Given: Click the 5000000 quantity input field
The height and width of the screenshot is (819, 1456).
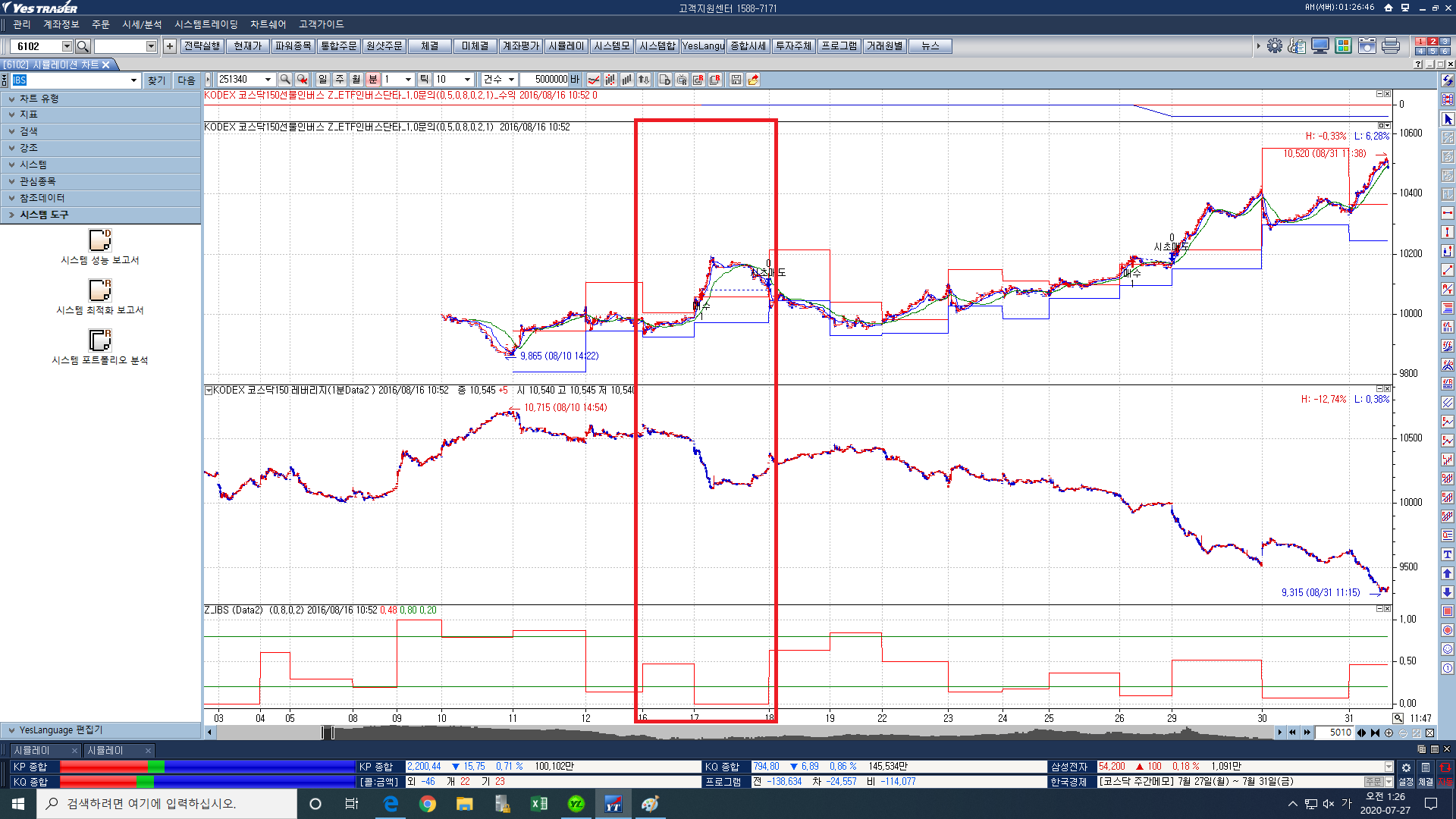Looking at the screenshot, I should (x=544, y=80).
